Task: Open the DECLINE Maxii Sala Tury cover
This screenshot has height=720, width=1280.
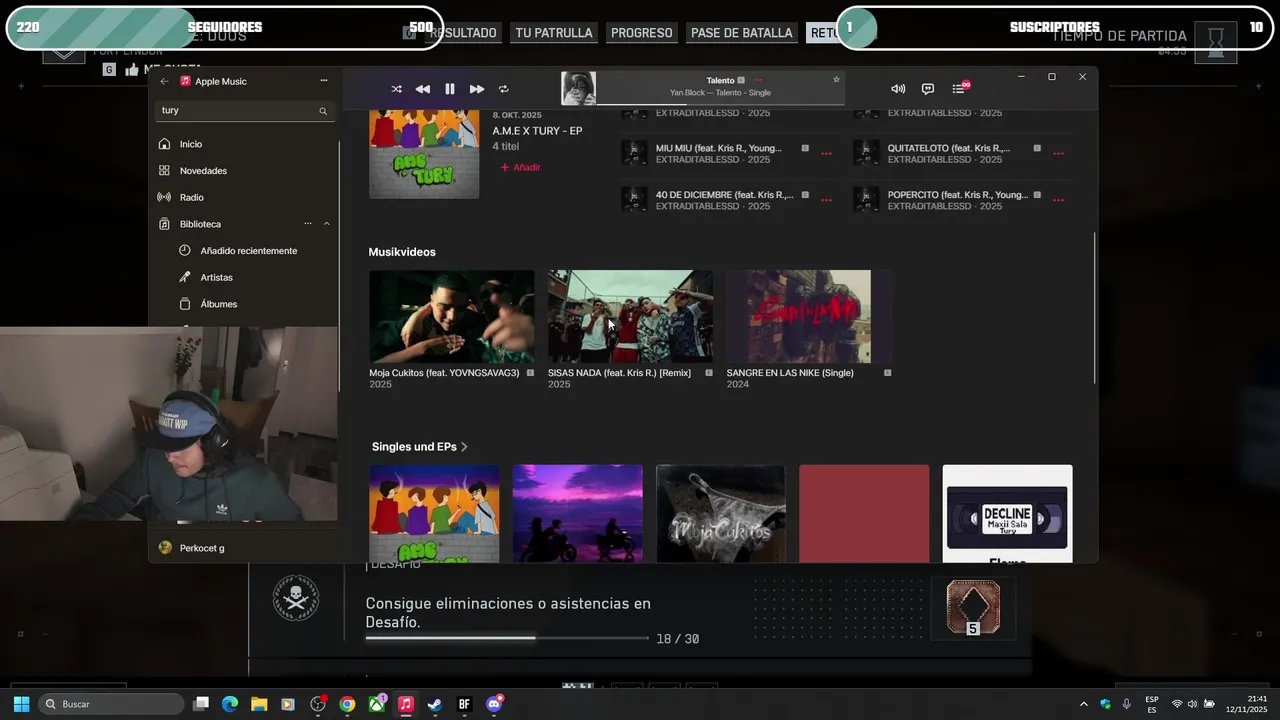Action: click(1007, 513)
